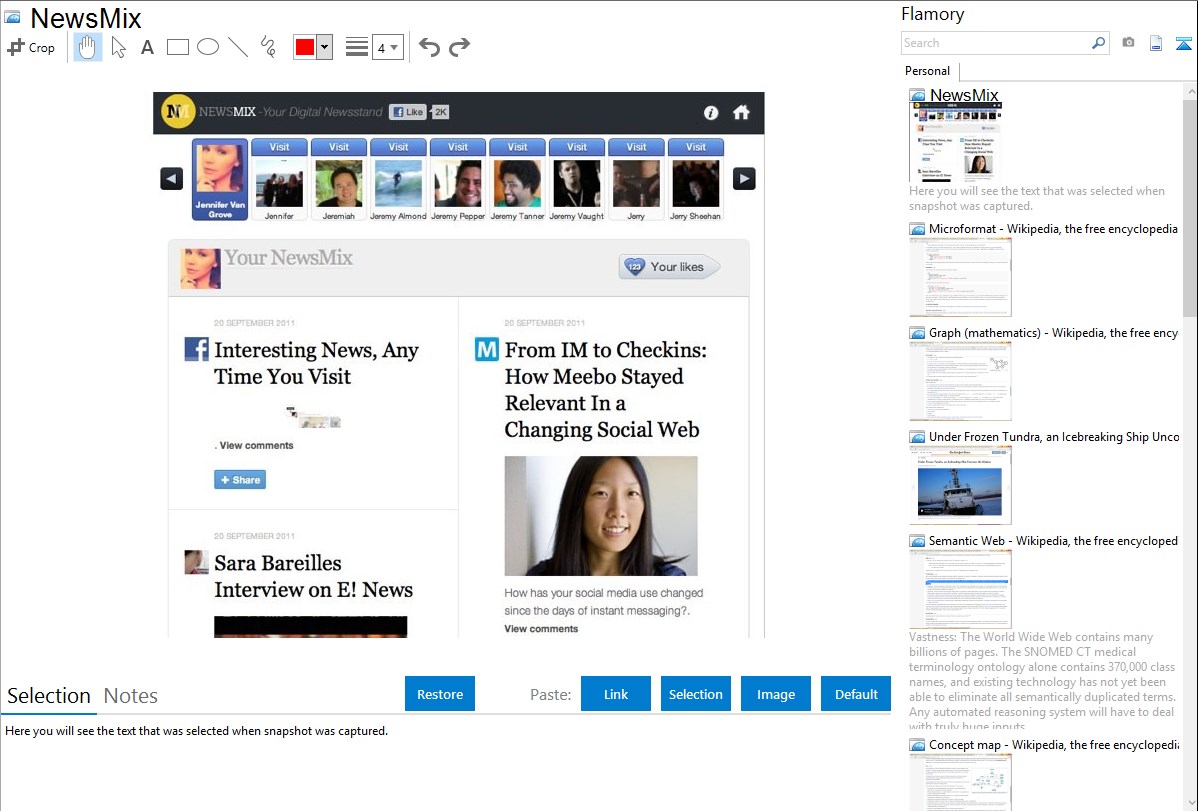Click the document page icon in Flamory panel

[1156, 43]
